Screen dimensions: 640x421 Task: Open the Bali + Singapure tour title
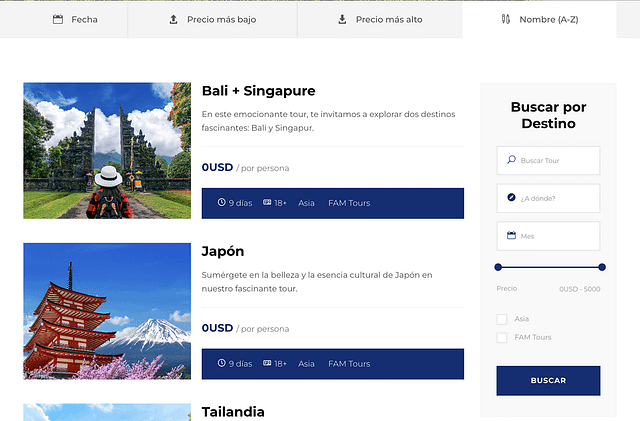click(x=258, y=91)
